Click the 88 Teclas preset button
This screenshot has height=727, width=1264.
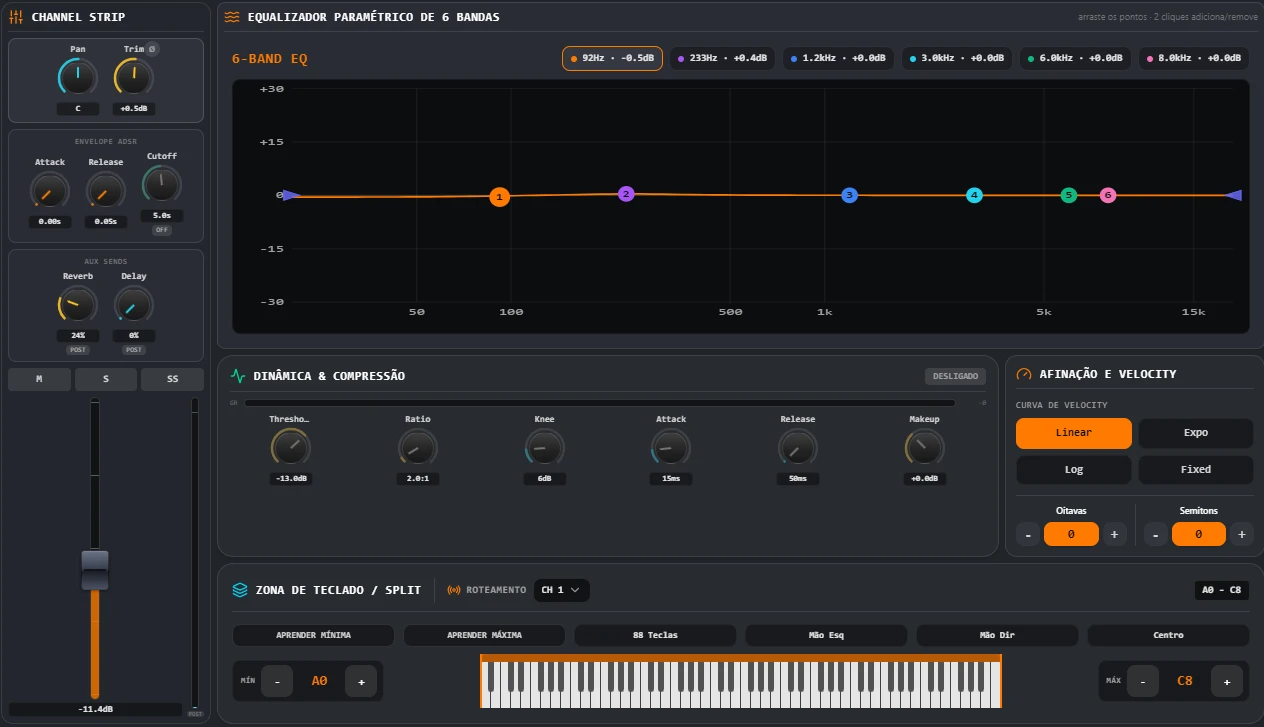[x=655, y=635]
